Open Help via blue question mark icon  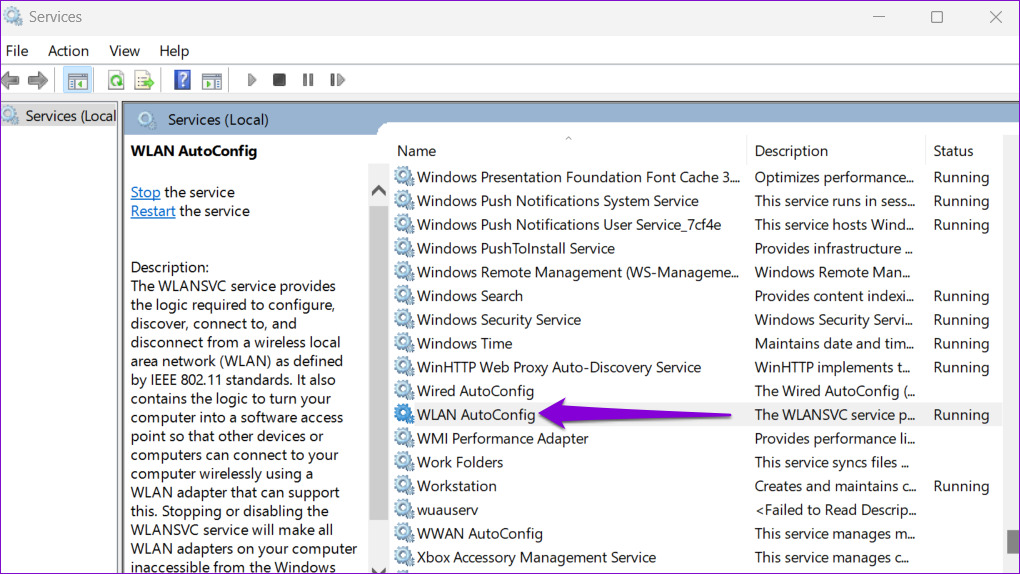click(183, 80)
